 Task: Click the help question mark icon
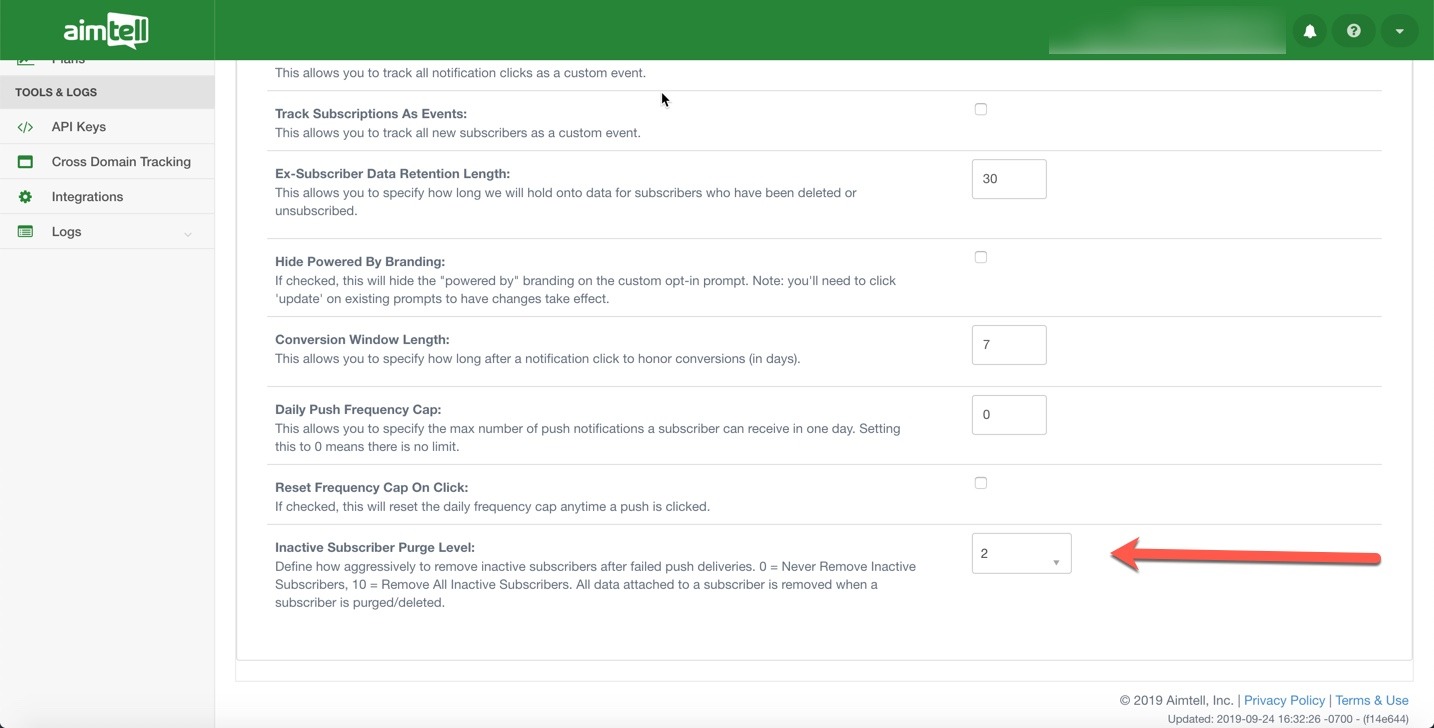tap(1354, 31)
